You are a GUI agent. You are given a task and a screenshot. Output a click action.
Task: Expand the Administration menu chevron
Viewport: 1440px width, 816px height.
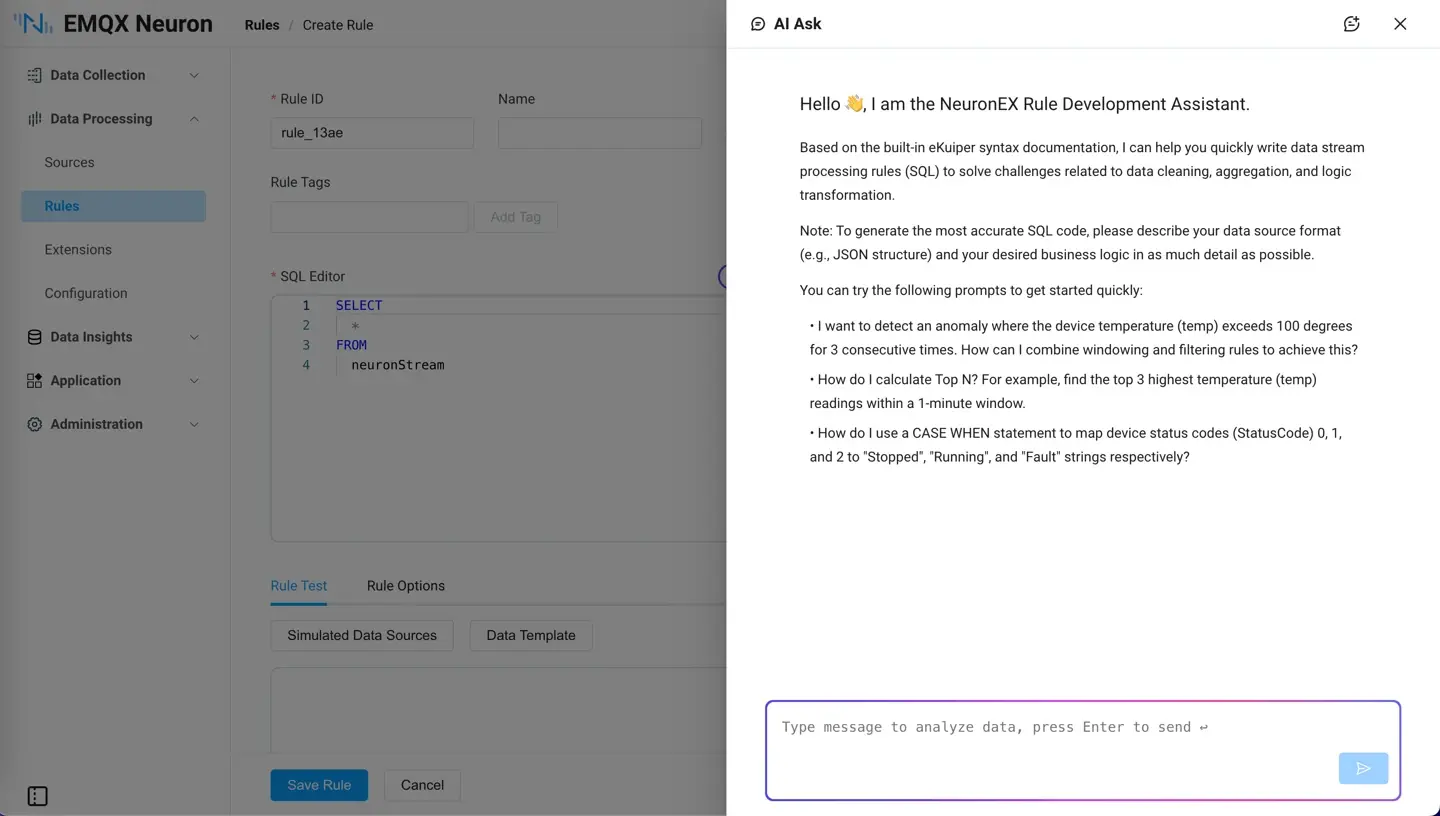coord(194,424)
